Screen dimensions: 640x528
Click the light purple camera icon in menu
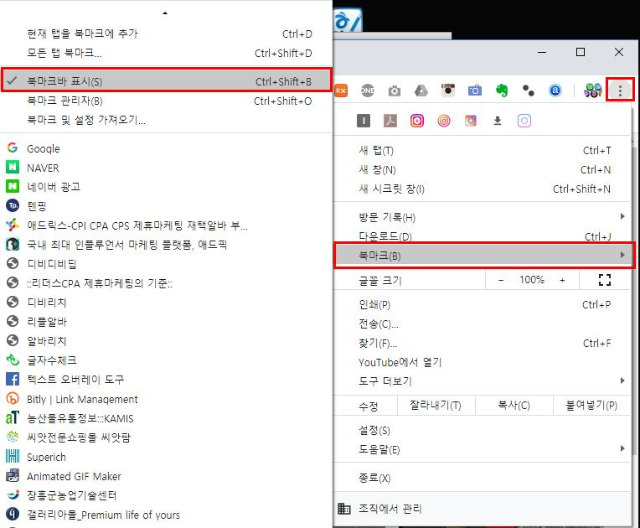[x=524, y=121]
